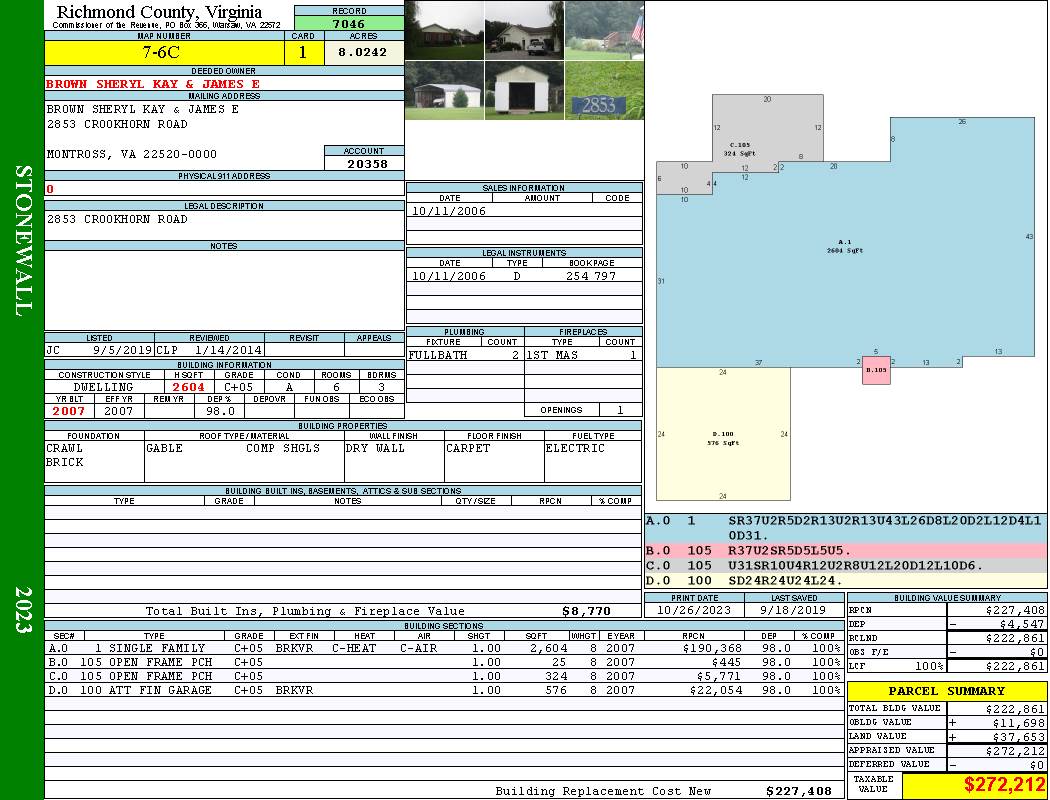Select the GABLE roof type cell
The width and height of the screenshot is (1050, 800).
pos(244,461)
